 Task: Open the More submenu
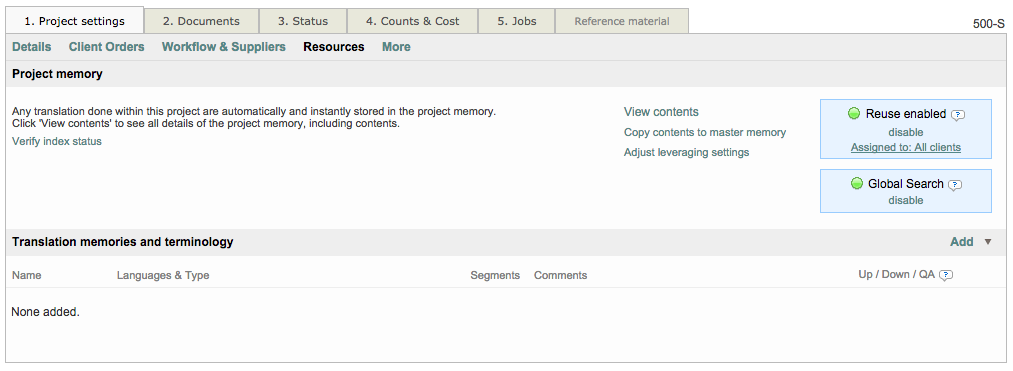point(396,47)
